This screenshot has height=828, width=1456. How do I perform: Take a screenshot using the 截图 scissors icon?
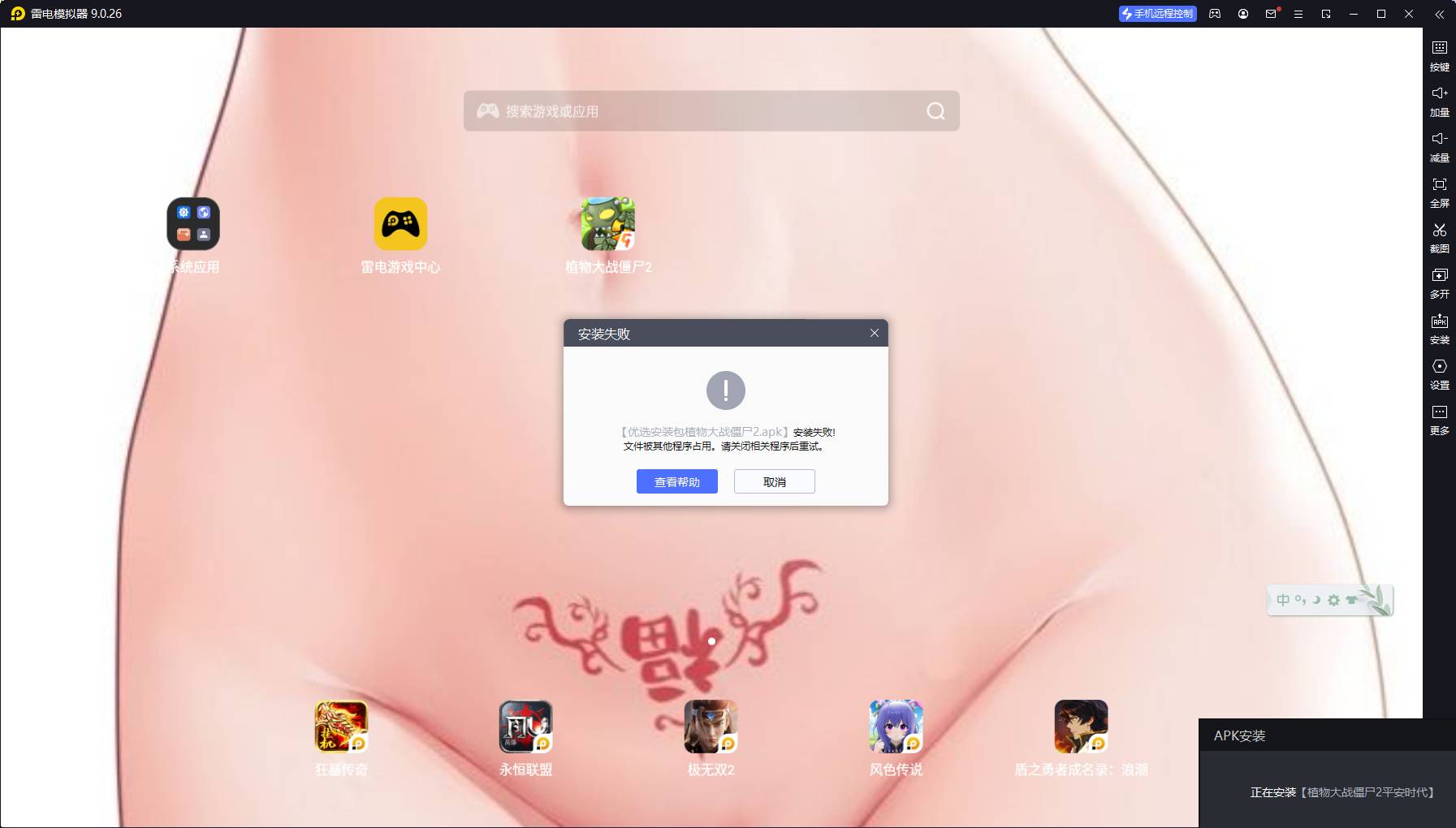(x=1439, y=237)
